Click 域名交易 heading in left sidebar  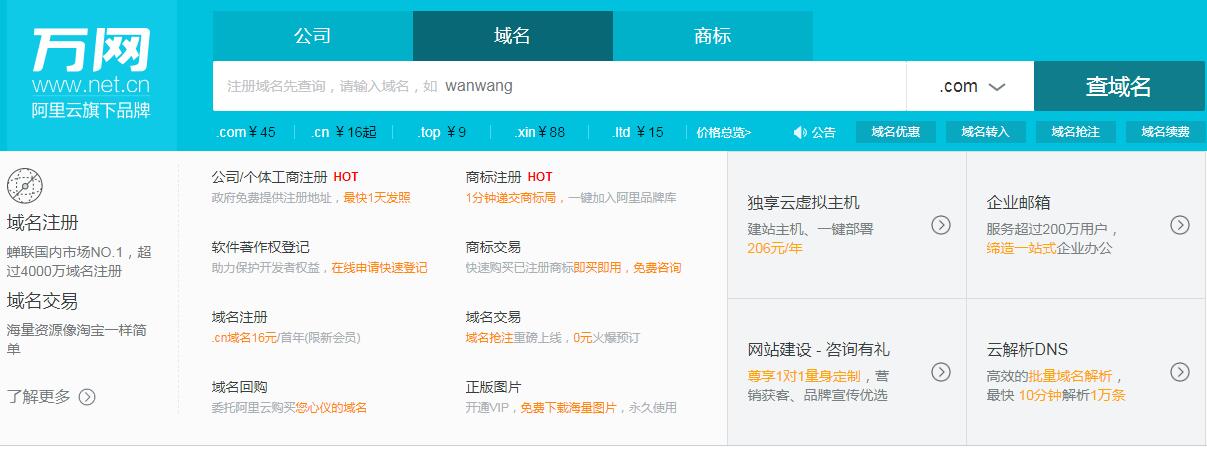42,301
